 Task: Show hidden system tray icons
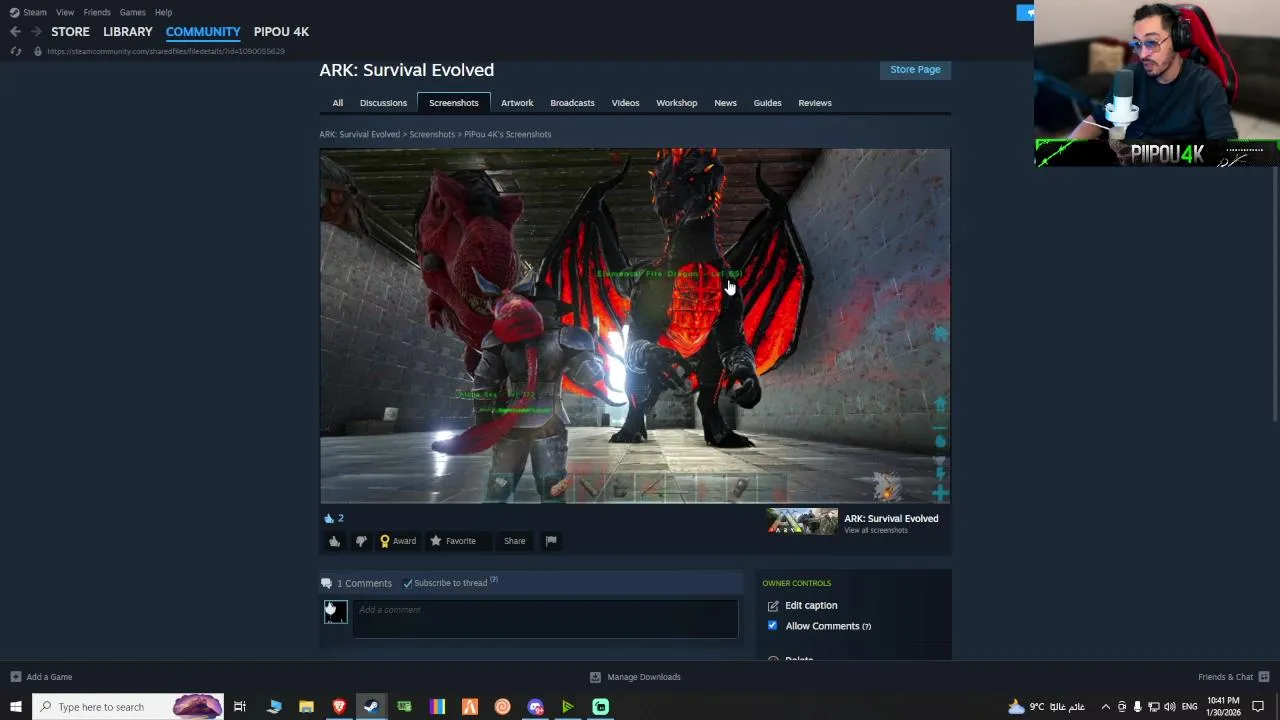pos(1105,707)
